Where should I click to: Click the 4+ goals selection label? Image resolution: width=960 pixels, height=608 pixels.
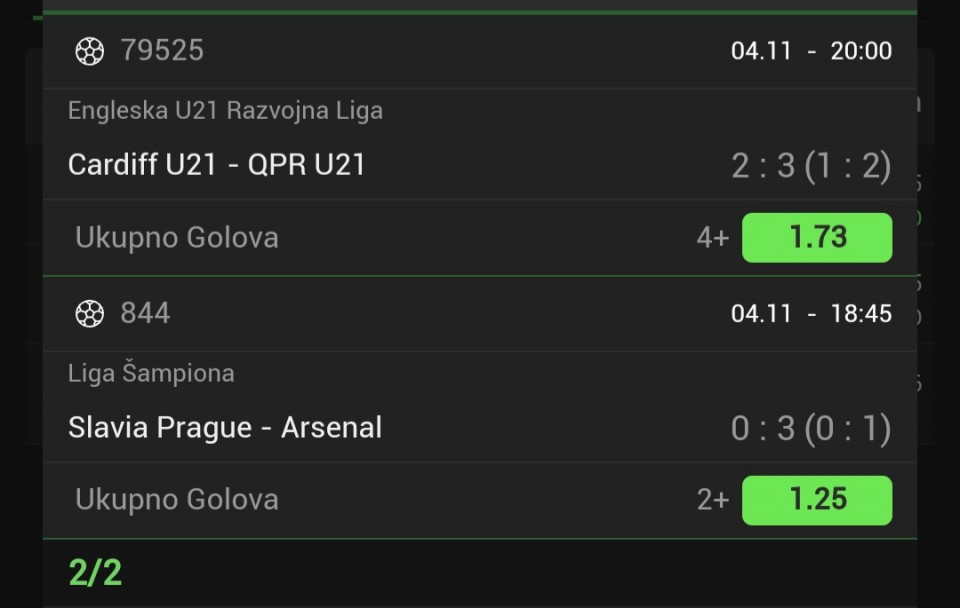click(x=713, y=238)
